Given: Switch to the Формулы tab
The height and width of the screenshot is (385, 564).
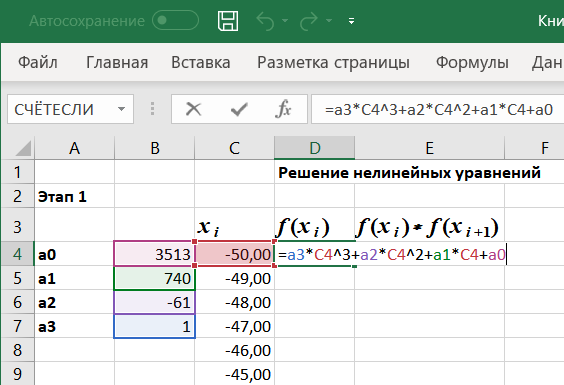Looking at the screenshot, I should point(472,62).
